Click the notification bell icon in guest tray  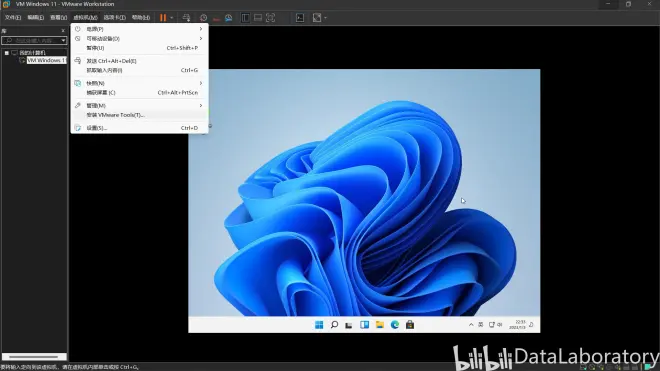531,325
